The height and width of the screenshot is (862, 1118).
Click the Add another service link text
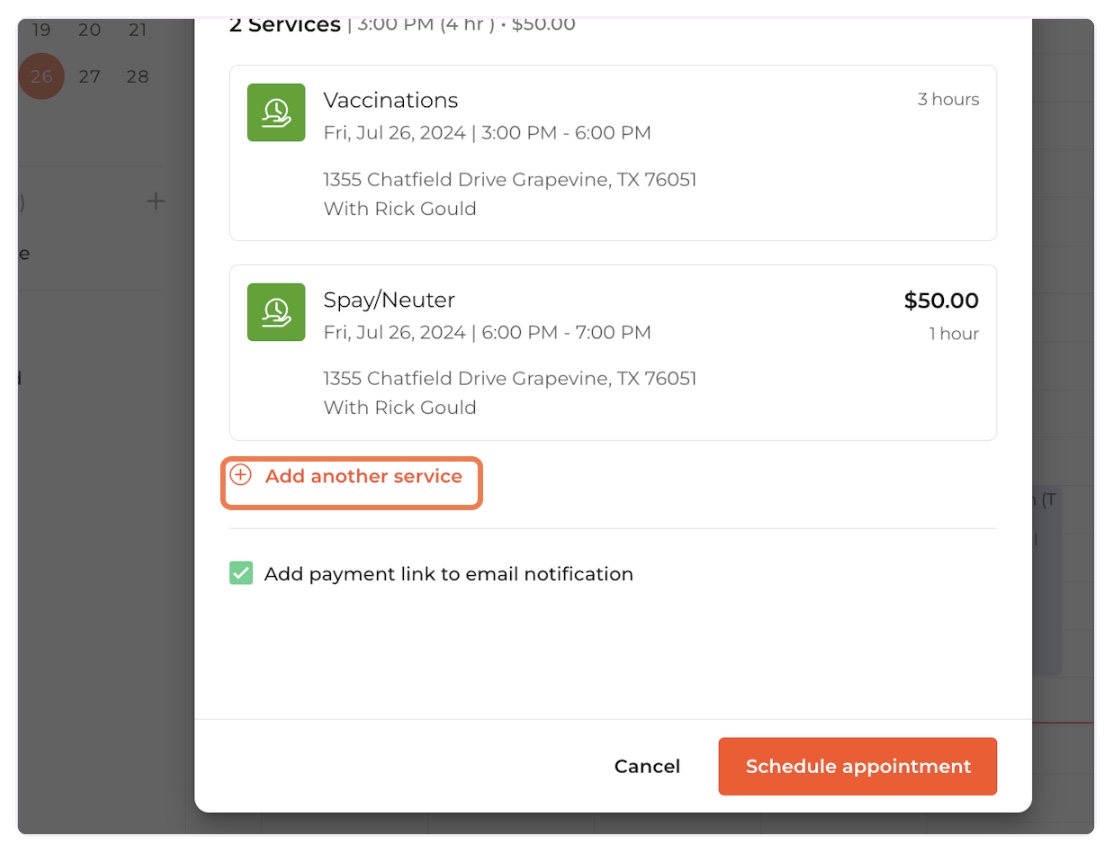pos(363,477)
